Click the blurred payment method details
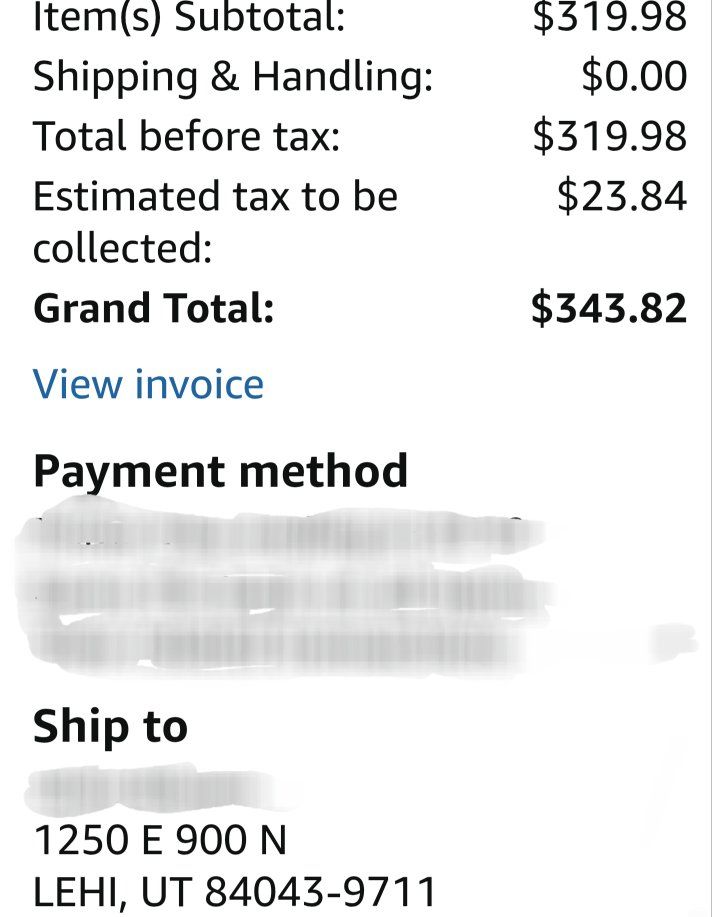This screenshot has height=917, width=712. coord(290,590)
